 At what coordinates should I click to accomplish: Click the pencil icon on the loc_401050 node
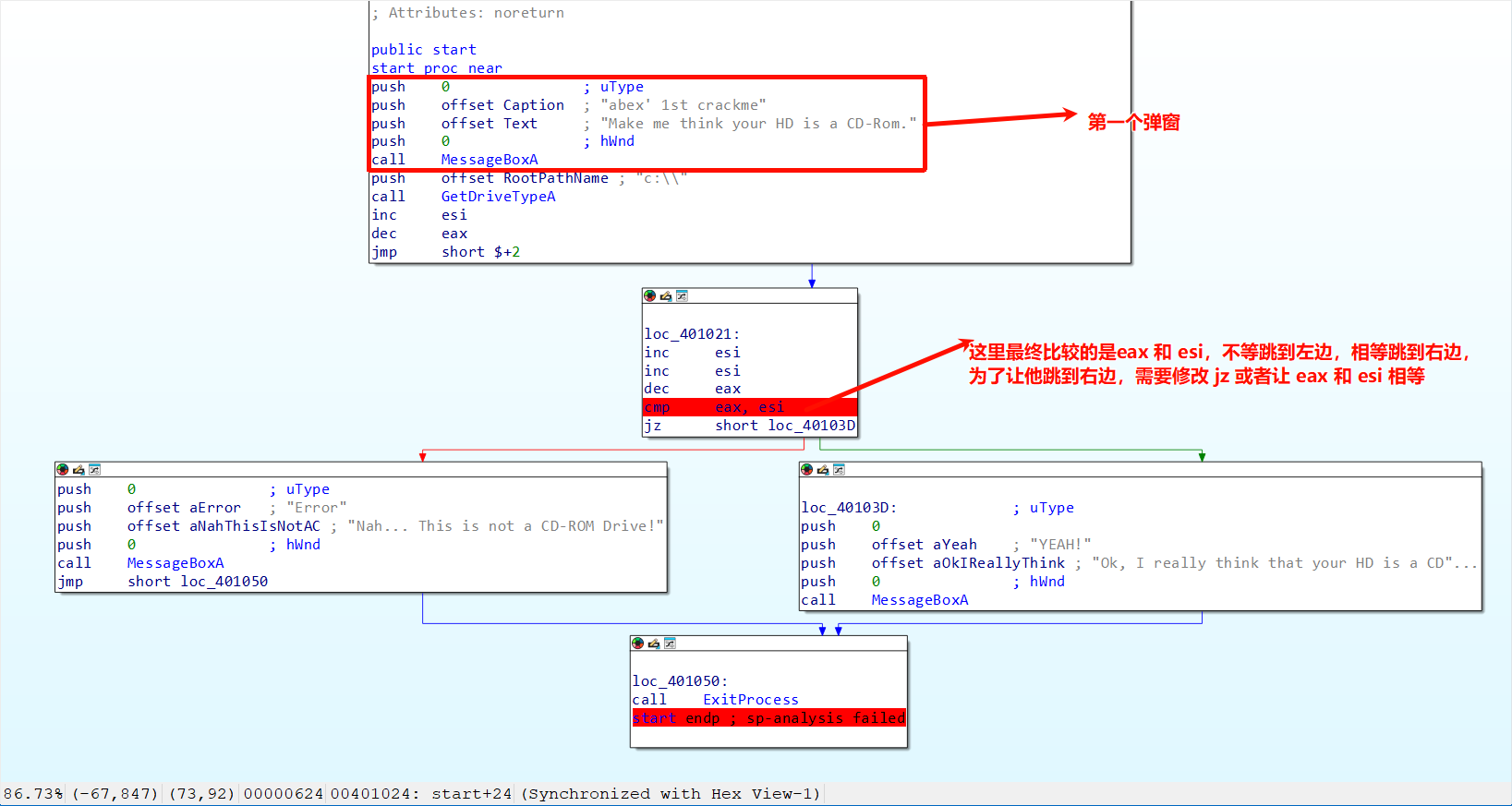[654, 643]
